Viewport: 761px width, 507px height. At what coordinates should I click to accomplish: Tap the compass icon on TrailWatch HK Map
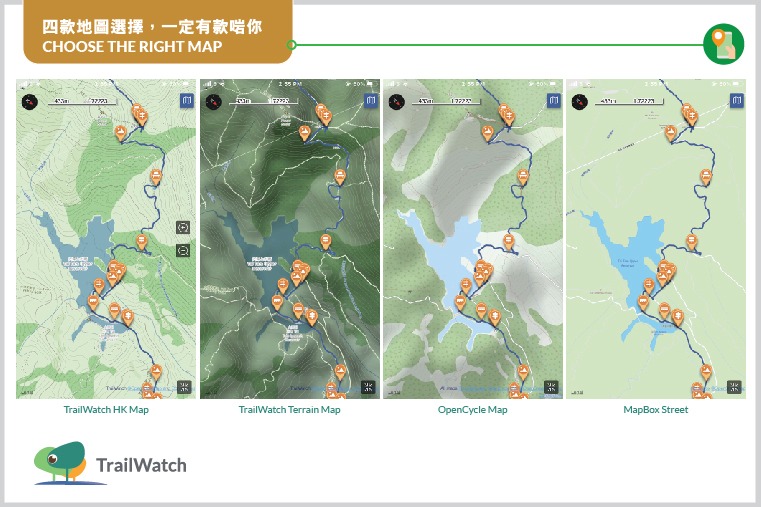click(x=29, y=101)
